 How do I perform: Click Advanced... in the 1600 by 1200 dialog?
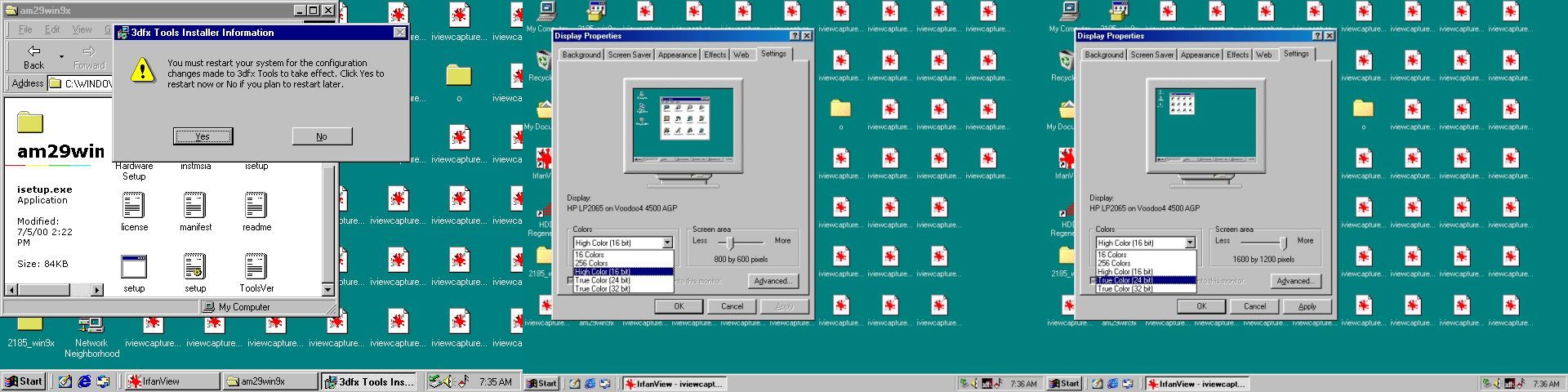(1294, 281)
